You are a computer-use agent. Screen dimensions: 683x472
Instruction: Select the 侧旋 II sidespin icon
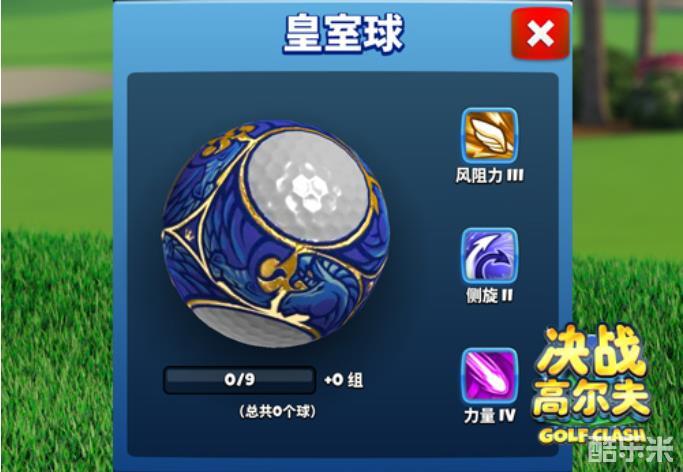pos(490,256)
